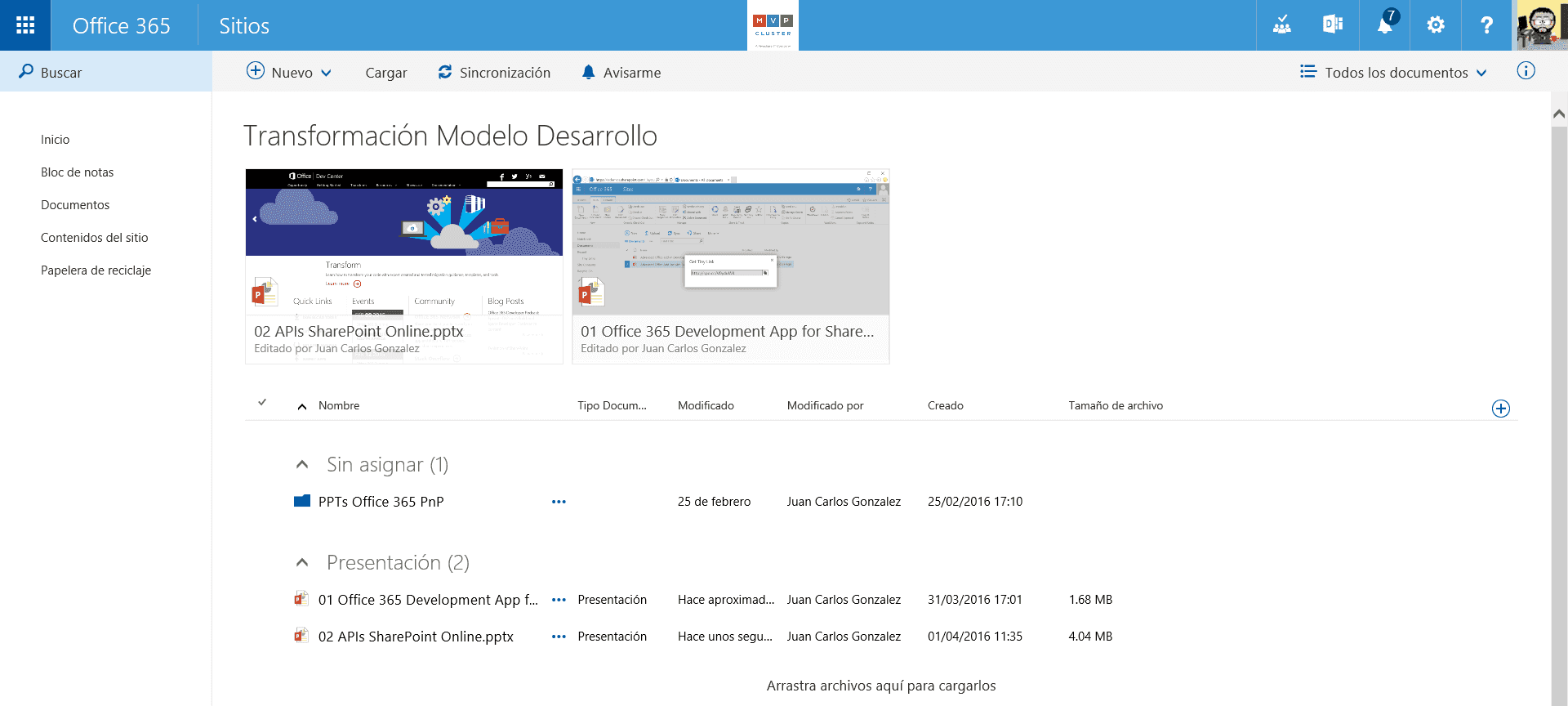Click the view list icon beside Todos los documentos
1568x706 pixels.
click(x=1308, y=72)
